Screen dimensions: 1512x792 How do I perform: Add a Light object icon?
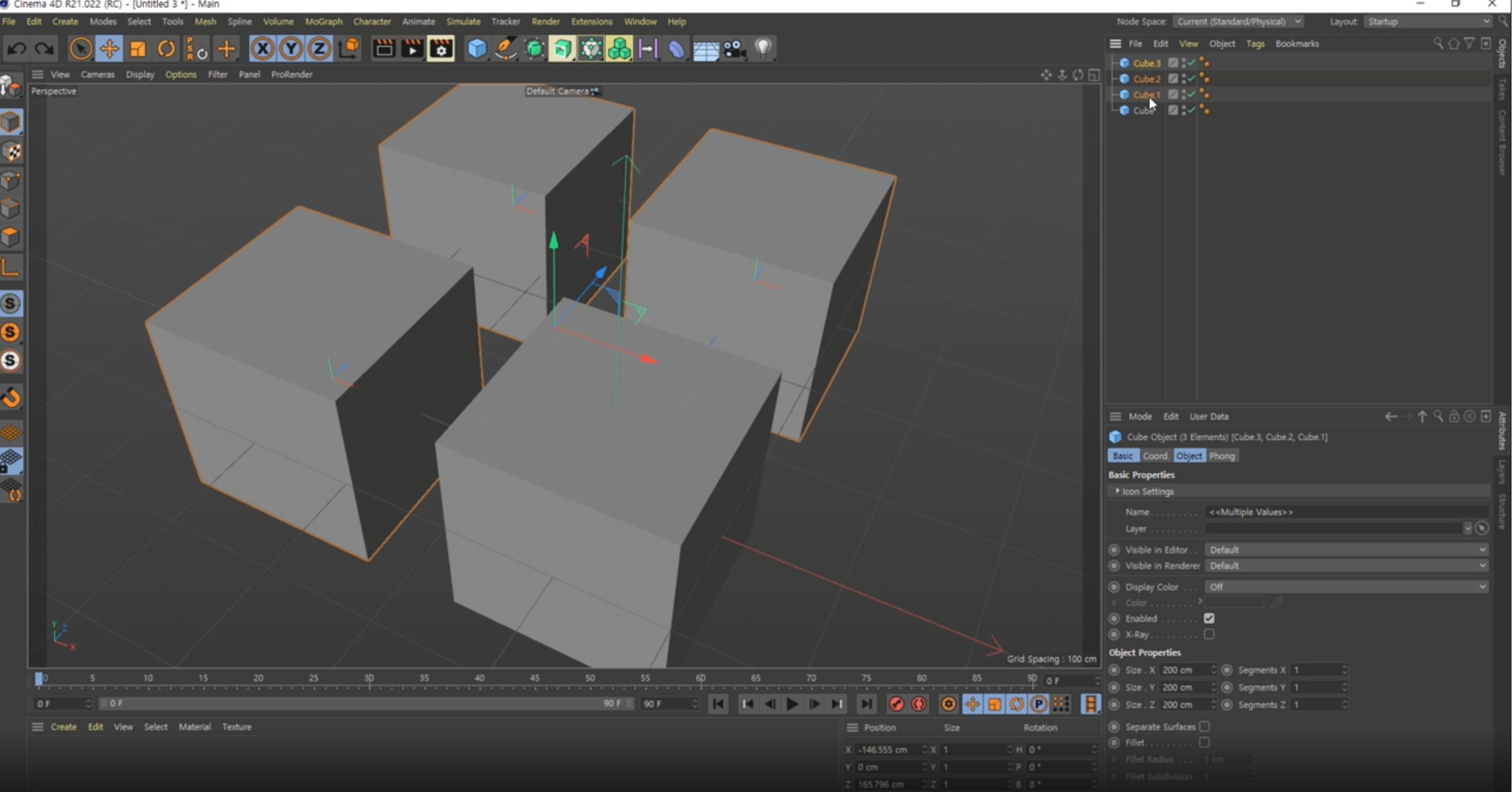(x=763, y=49)
